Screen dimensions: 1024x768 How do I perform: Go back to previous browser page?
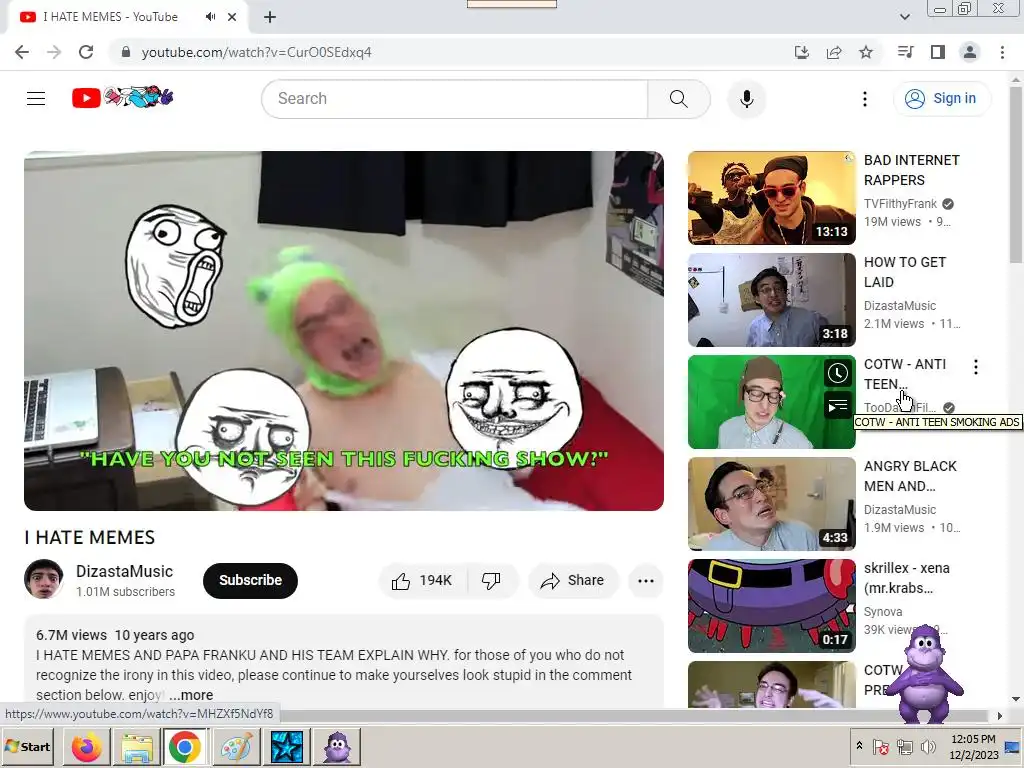[22, 52]
